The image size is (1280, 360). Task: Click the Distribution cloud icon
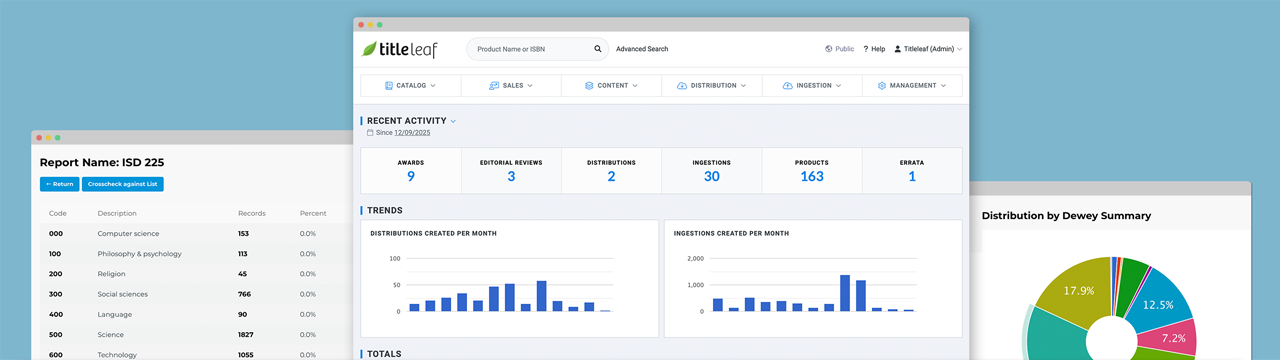click(x=682, y=86)
